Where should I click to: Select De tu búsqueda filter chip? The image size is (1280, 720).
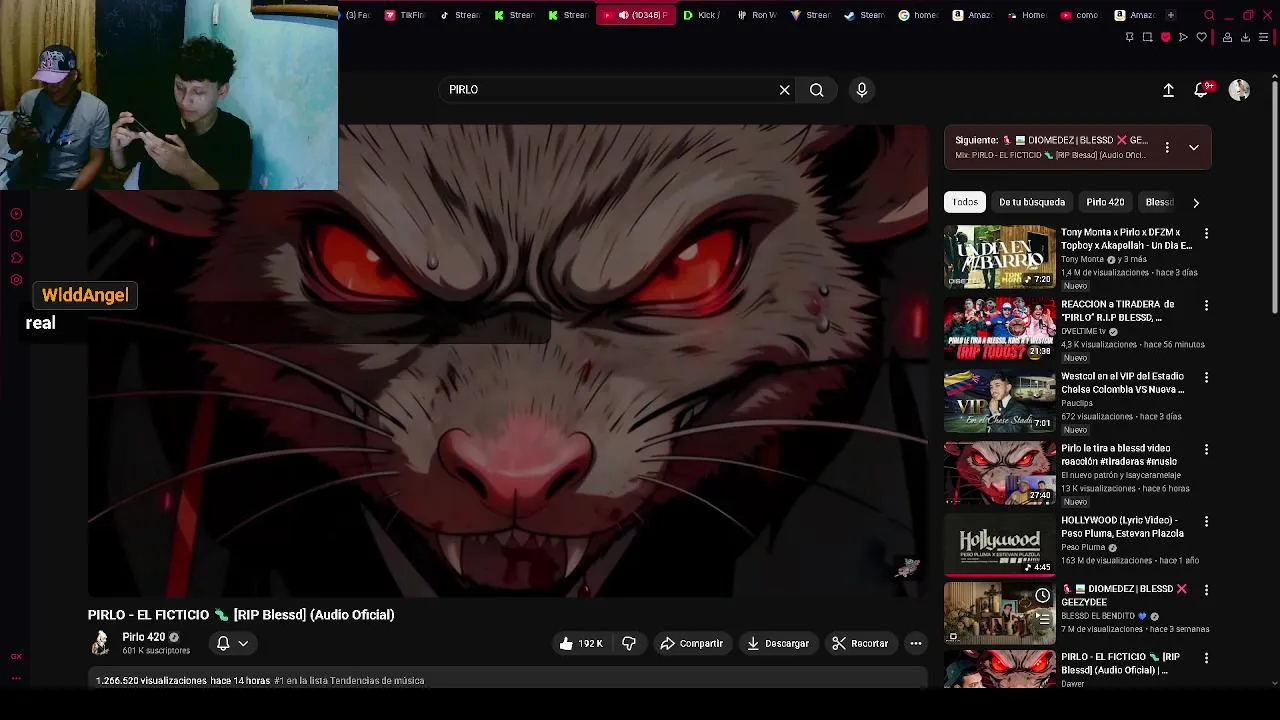coord(1032,202)
